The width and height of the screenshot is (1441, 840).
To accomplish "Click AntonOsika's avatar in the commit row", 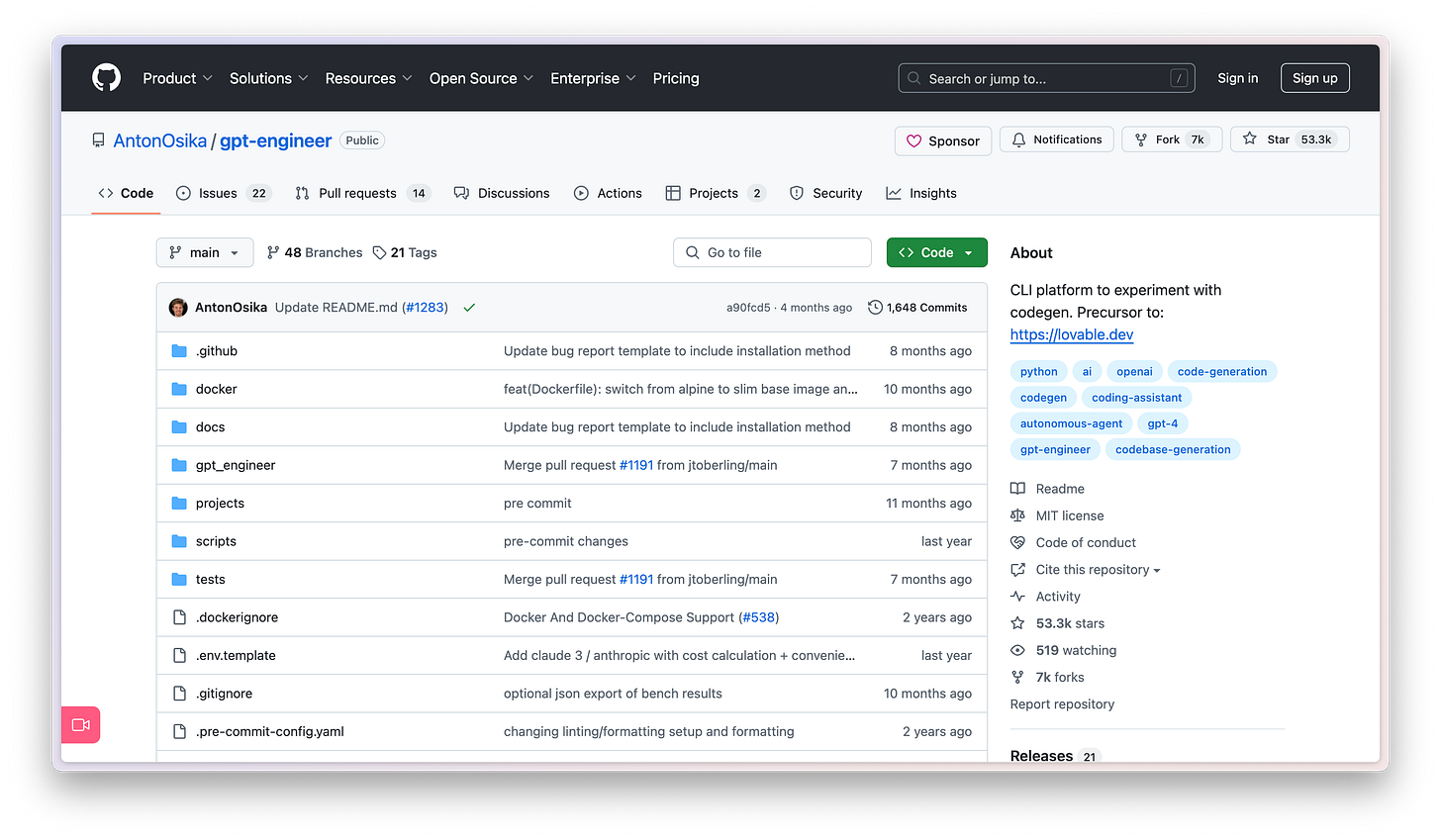I will [178, 308].
